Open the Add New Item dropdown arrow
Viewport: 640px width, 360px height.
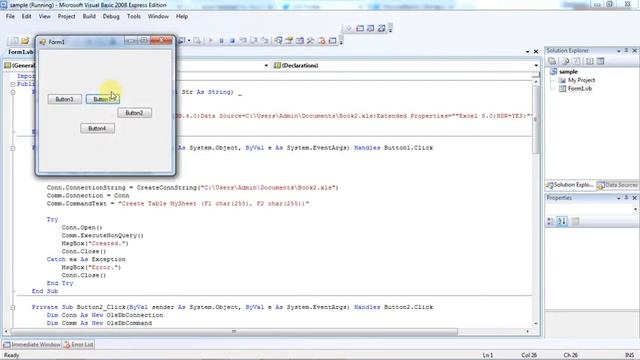(189, 40)
